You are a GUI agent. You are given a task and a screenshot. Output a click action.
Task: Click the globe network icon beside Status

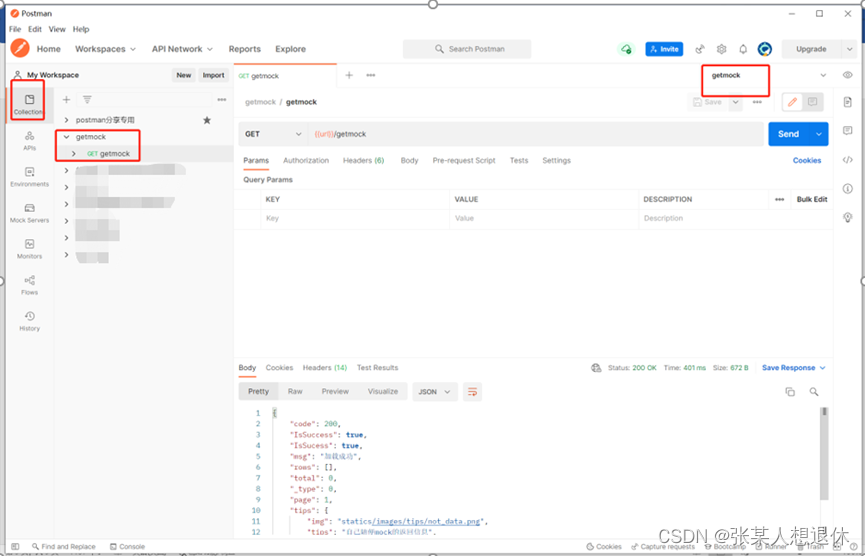596,368
